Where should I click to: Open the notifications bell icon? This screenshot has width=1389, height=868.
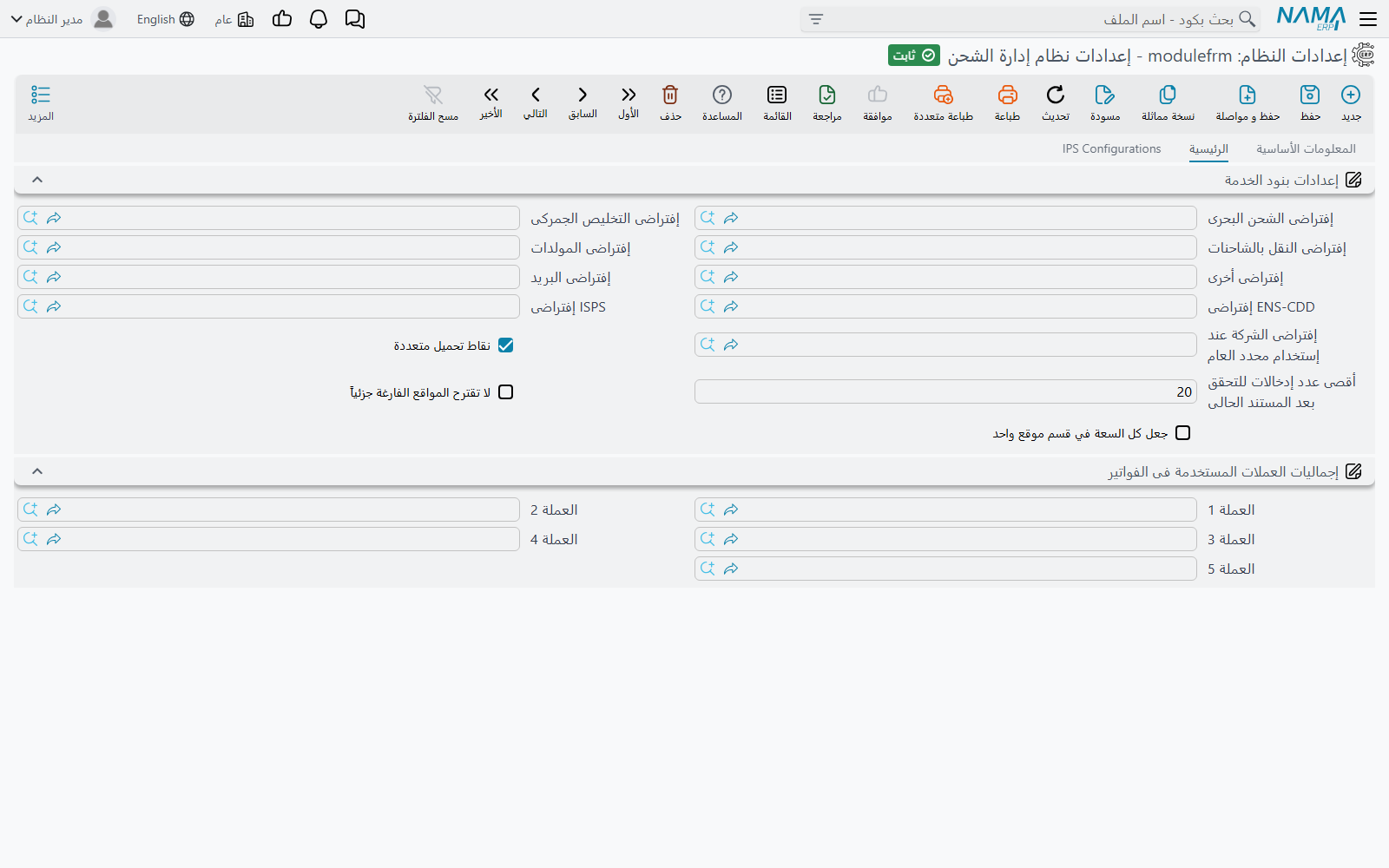319,19
